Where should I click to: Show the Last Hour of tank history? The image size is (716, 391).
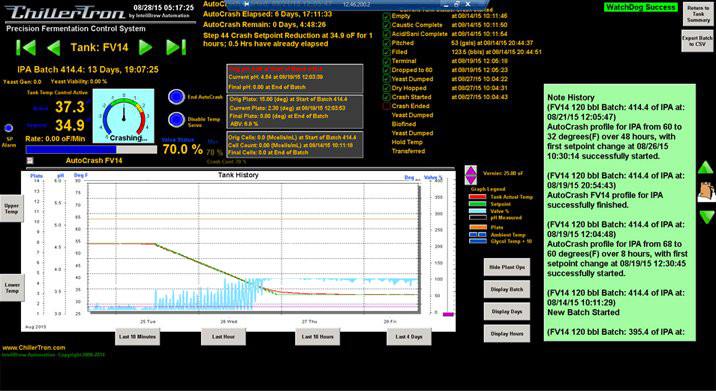click(223, 337)
